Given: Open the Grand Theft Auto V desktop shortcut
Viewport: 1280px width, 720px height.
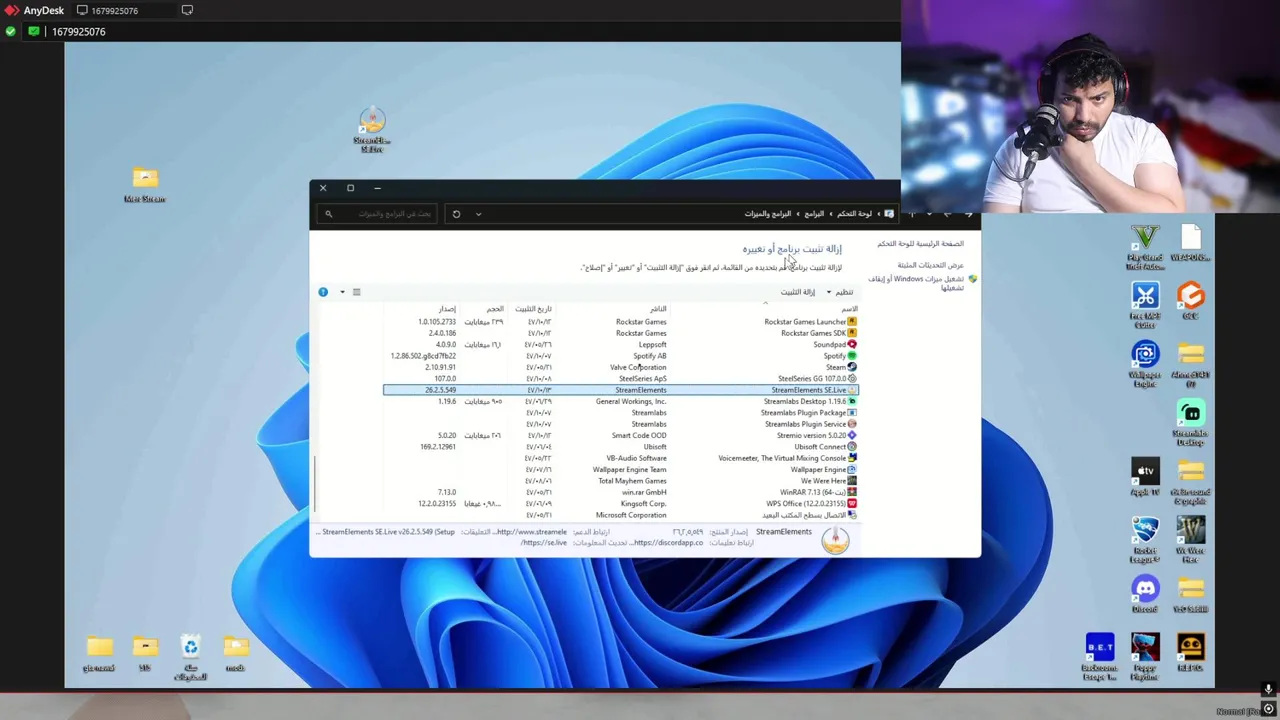Looking at the screenshot, I should [x=1145, y=248].
